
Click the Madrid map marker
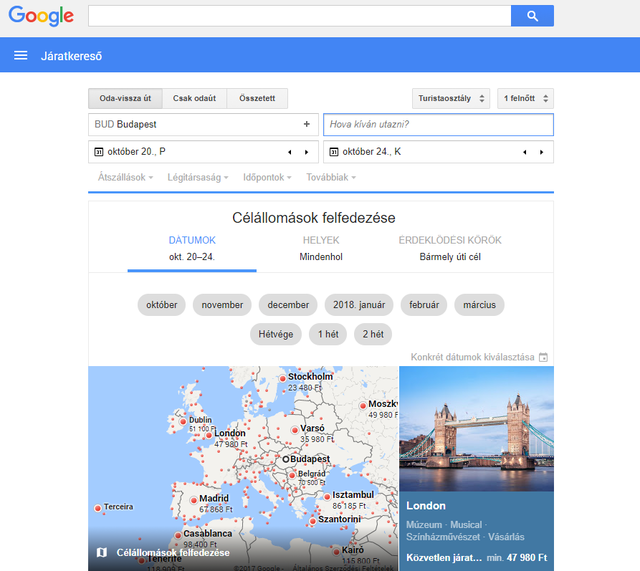194,500
